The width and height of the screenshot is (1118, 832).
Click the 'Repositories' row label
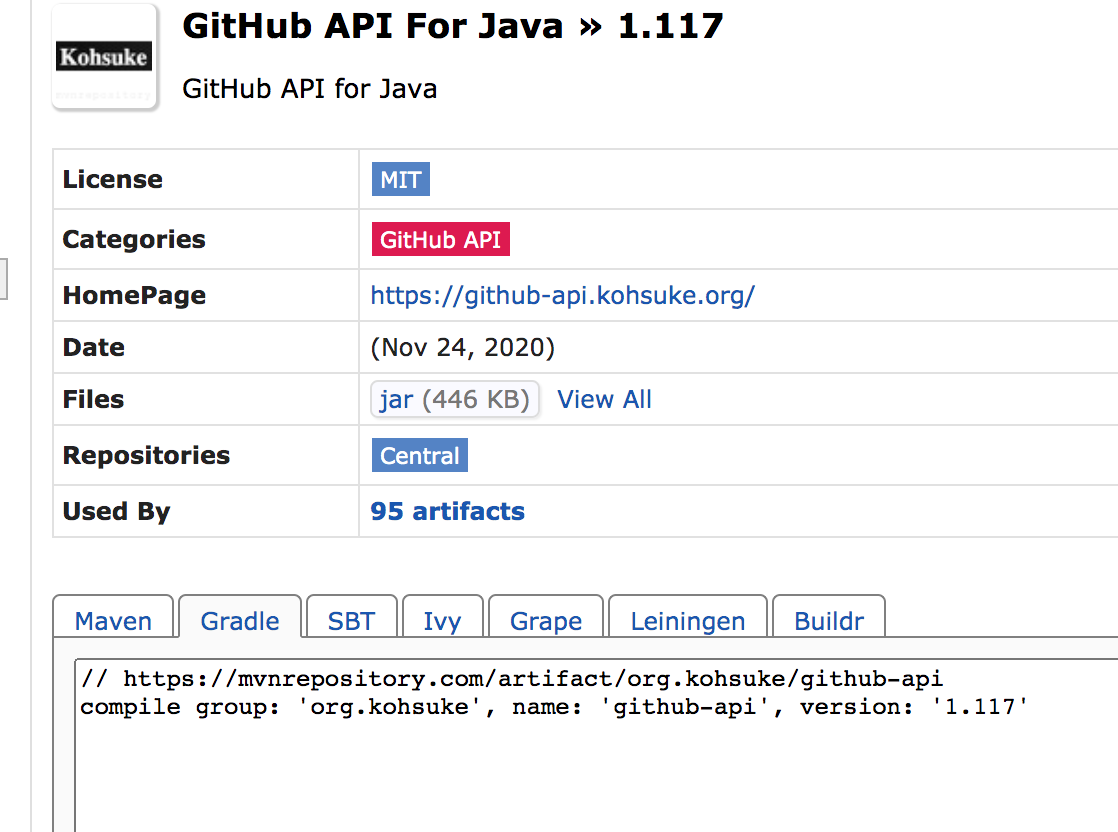coord(146,455)
